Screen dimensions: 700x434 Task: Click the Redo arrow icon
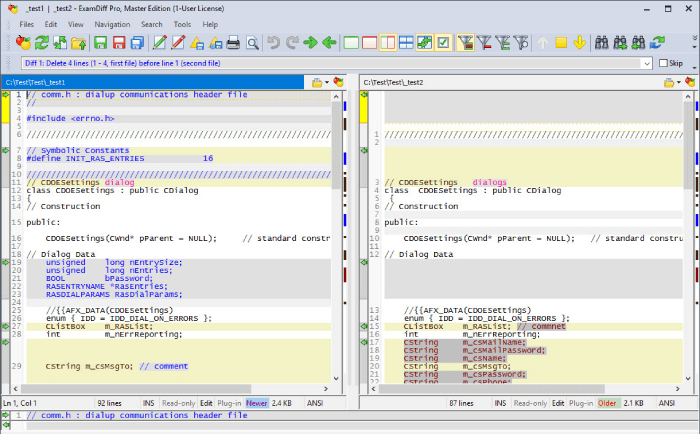pos(292,43)
